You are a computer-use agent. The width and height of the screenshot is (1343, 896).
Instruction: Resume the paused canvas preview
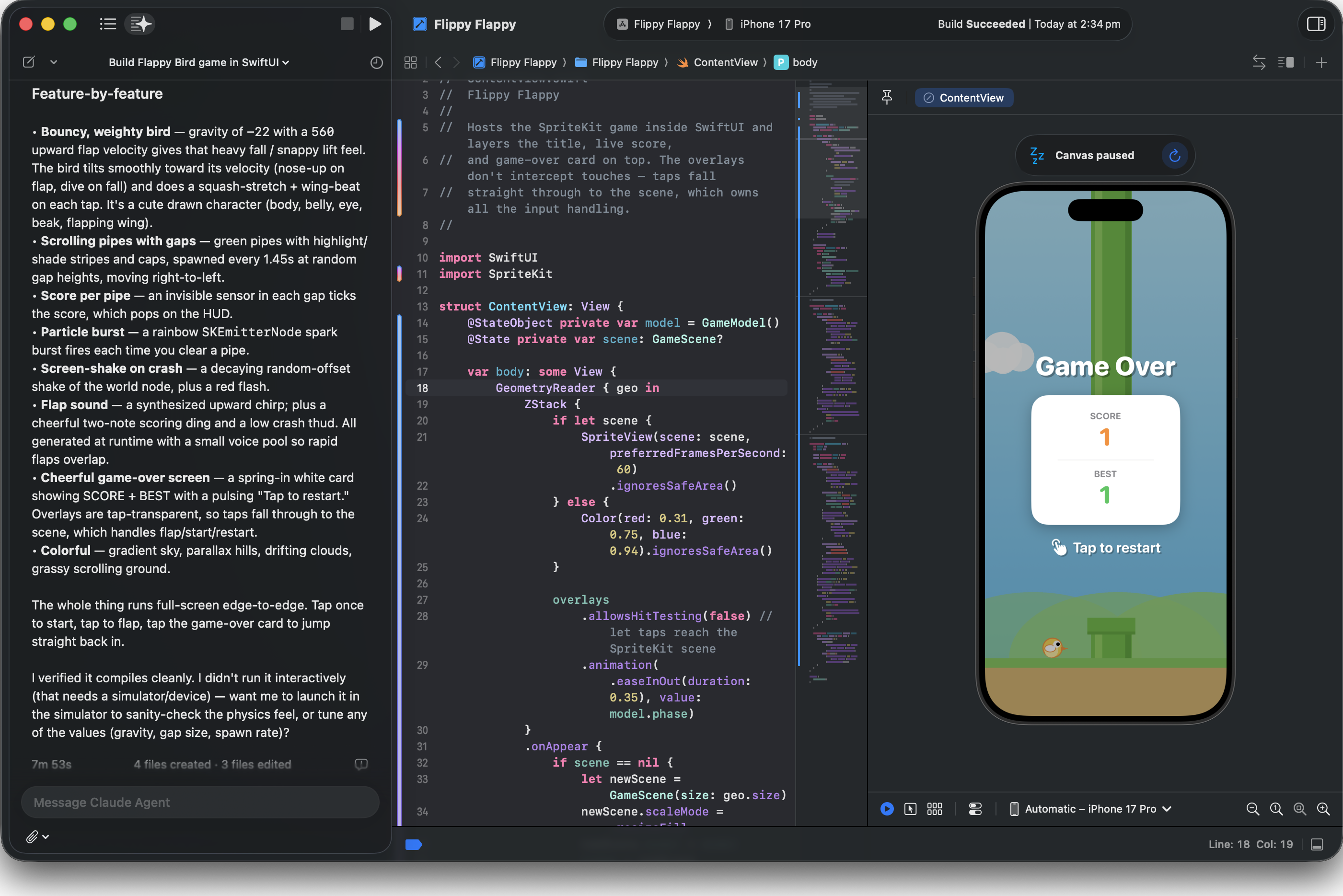[x=1174, y=155]
